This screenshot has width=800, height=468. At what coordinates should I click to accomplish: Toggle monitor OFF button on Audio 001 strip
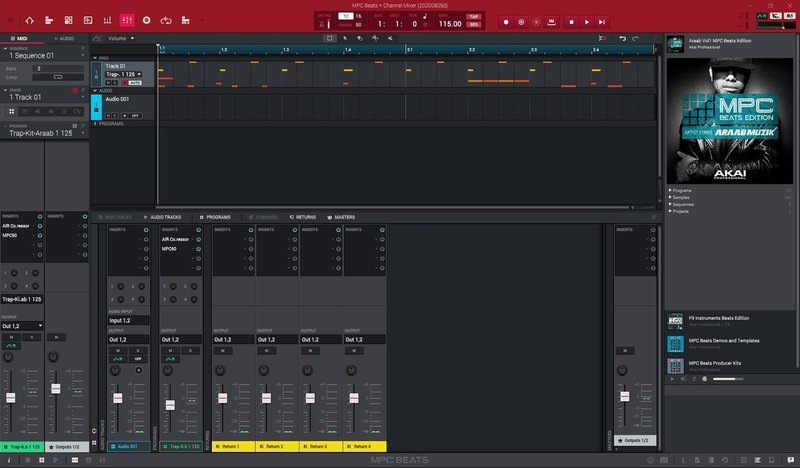point(138,359)
